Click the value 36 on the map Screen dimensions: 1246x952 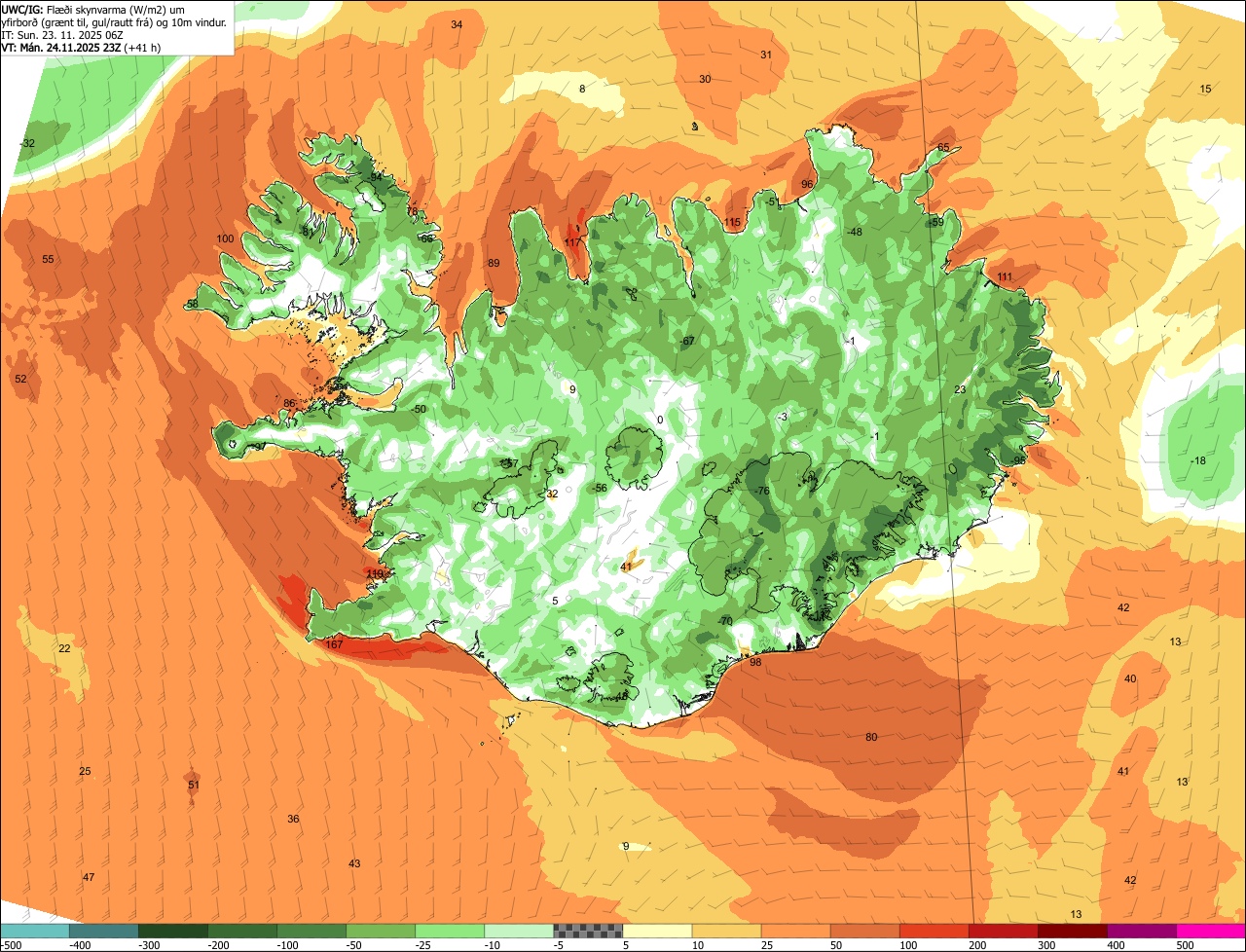[x=293, y=819]
